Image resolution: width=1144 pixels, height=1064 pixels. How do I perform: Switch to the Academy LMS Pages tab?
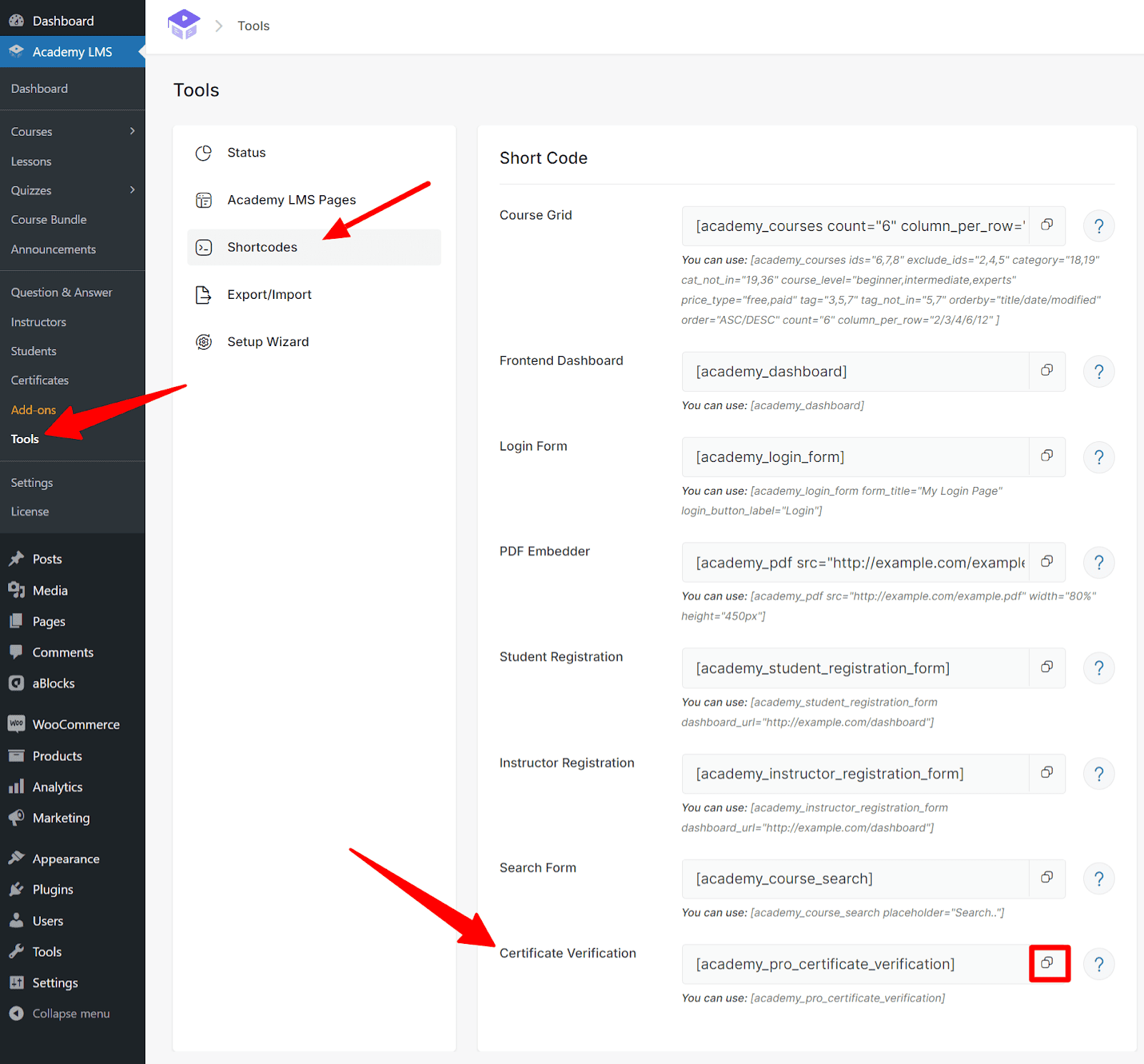[x=292, y=199]
